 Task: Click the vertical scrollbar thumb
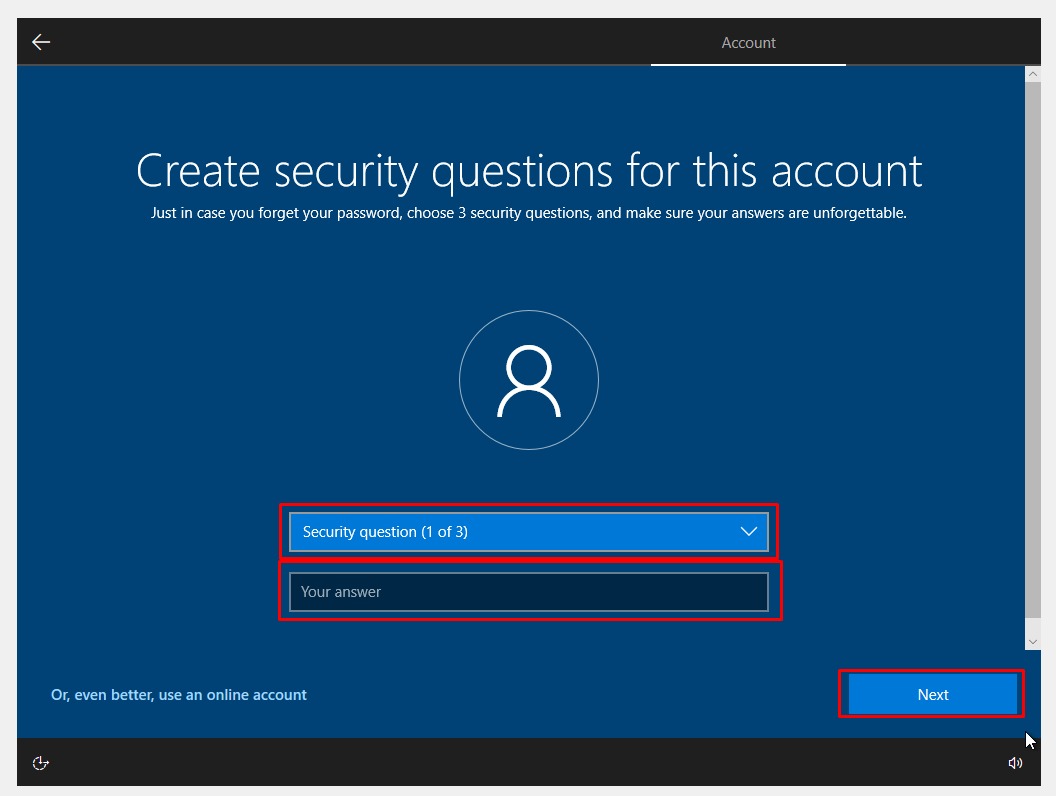pyautogui.click(x=1032, y=349)
